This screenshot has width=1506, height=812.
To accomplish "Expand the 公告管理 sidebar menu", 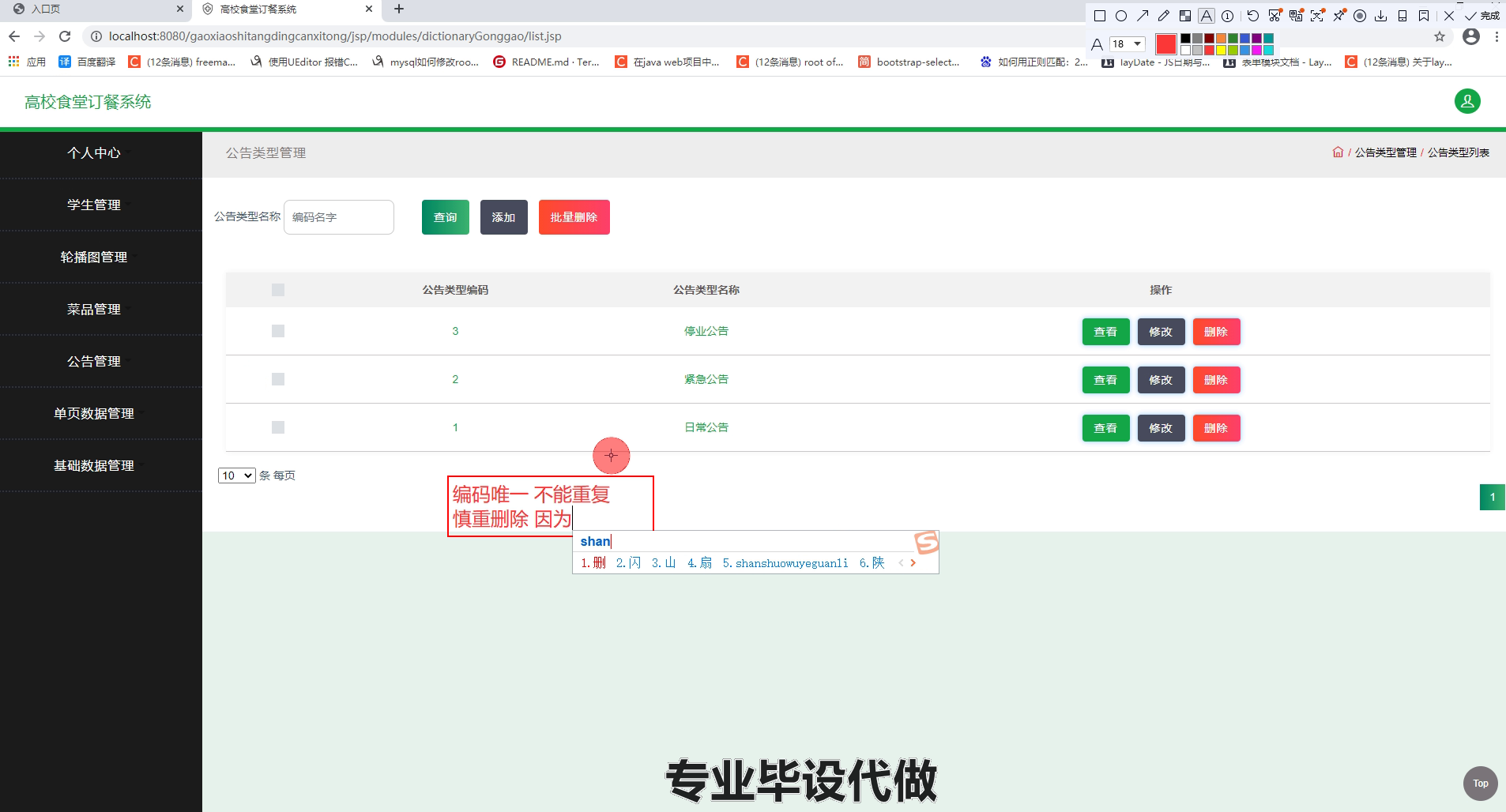I will (94, 362).
